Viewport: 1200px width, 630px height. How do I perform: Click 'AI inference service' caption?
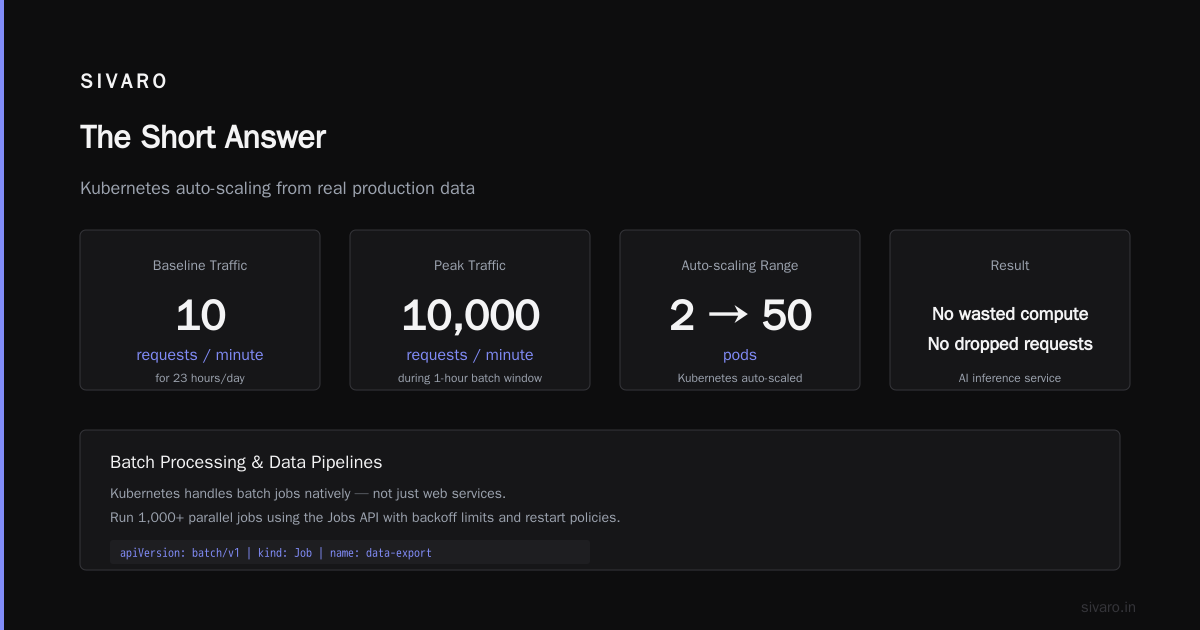point(1010,378)
